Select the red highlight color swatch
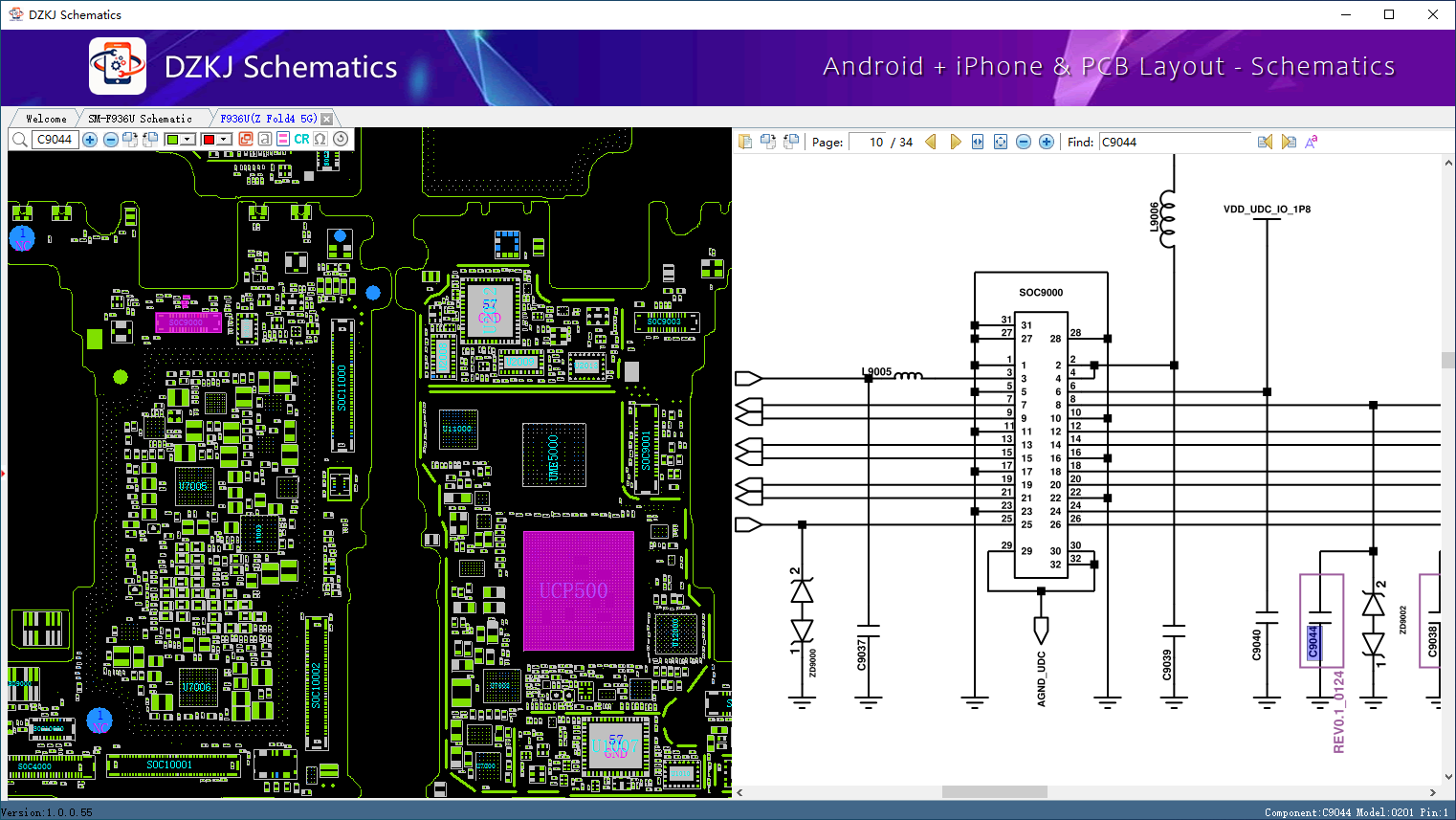This screenshot has height=820, width=1456. 209,140
